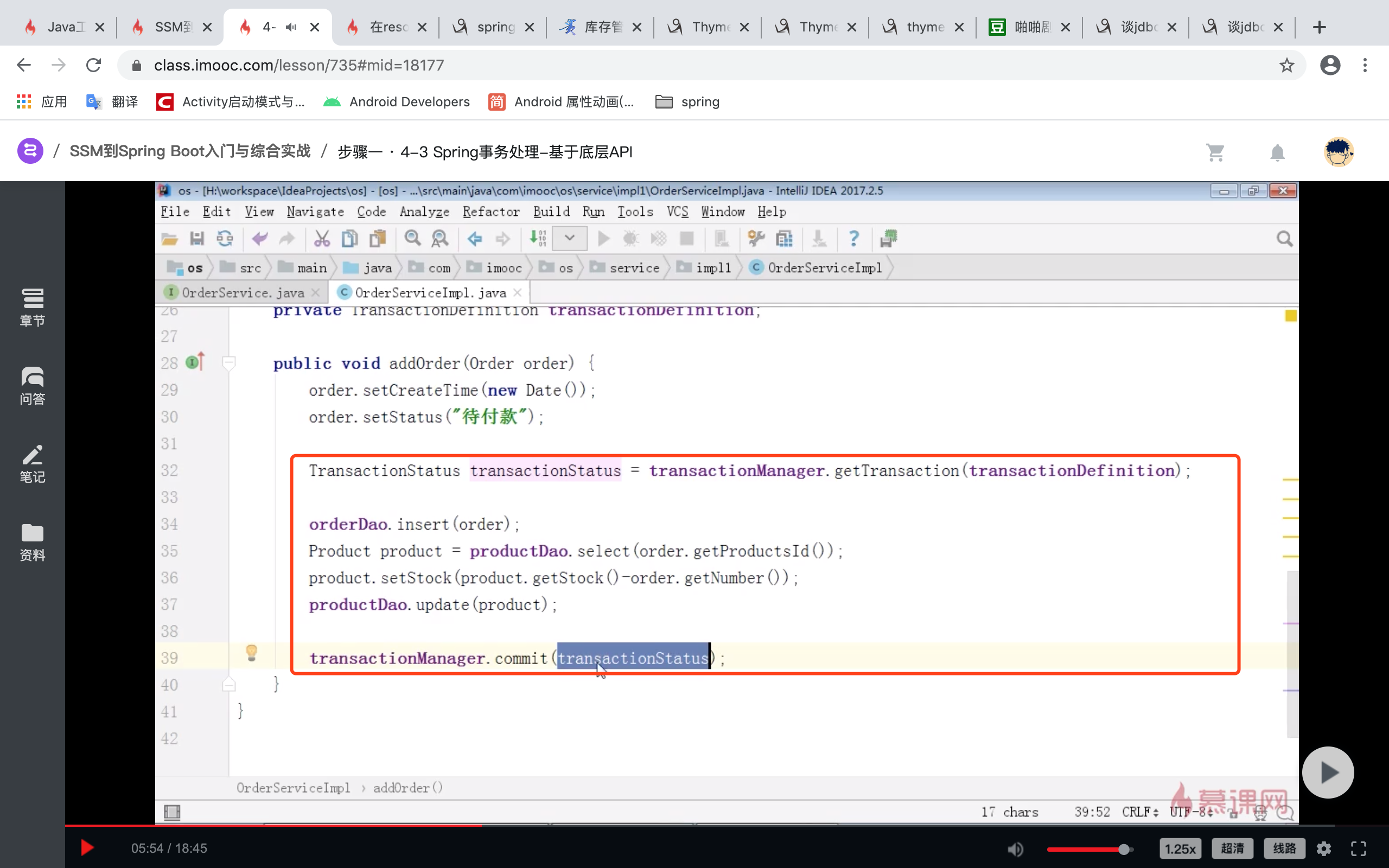Switch to the 啪啪 browser tab
This screenshot has width=1389, height=868.
(1029, 27)
